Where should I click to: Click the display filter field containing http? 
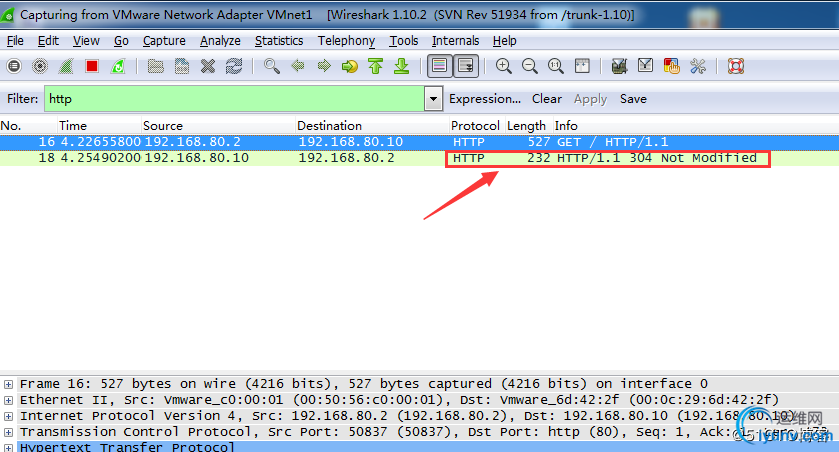(234, 99)
